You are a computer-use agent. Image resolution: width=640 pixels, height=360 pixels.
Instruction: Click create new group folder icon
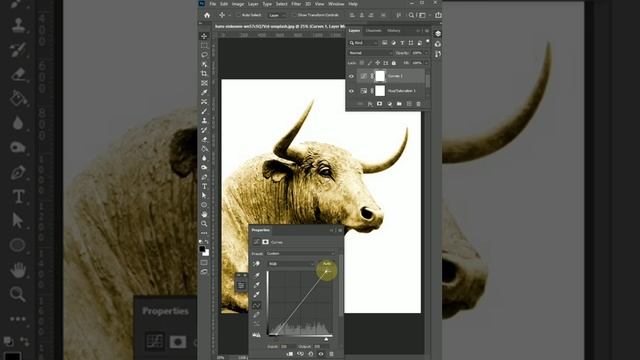[399, 104]
